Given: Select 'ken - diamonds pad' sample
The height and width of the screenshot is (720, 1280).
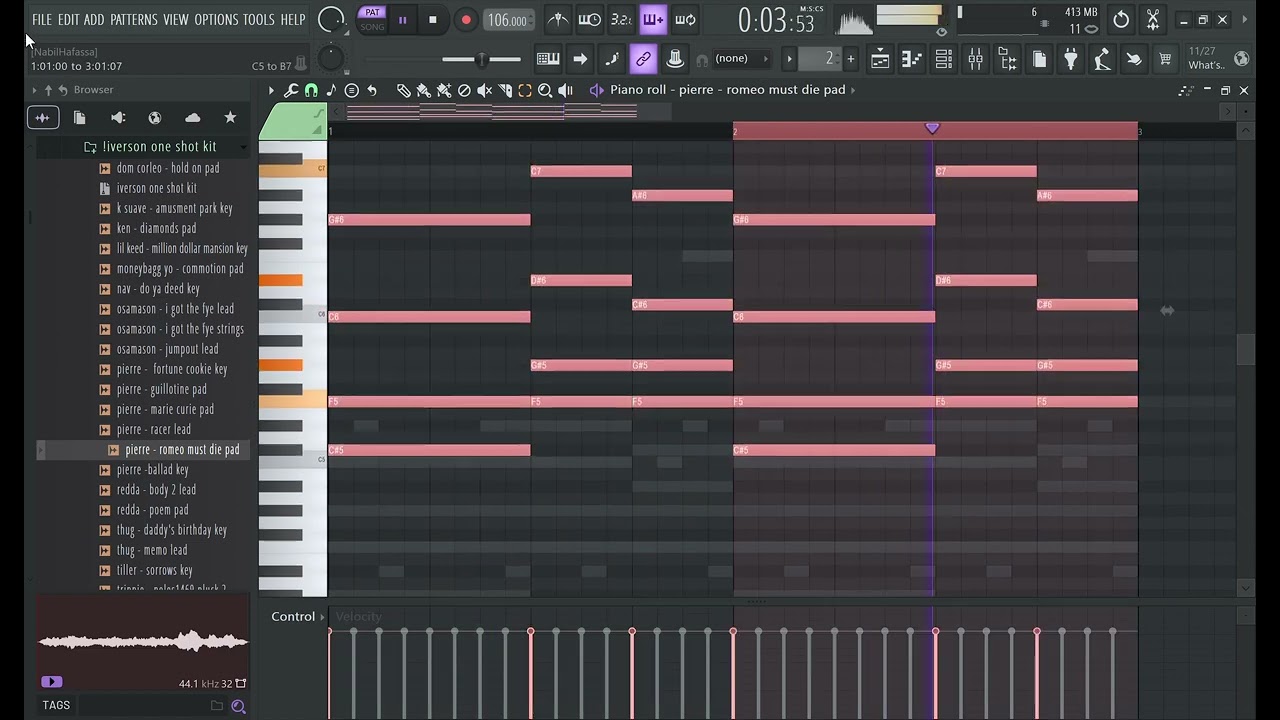Looking at the screenshot, I should (156, 228).
